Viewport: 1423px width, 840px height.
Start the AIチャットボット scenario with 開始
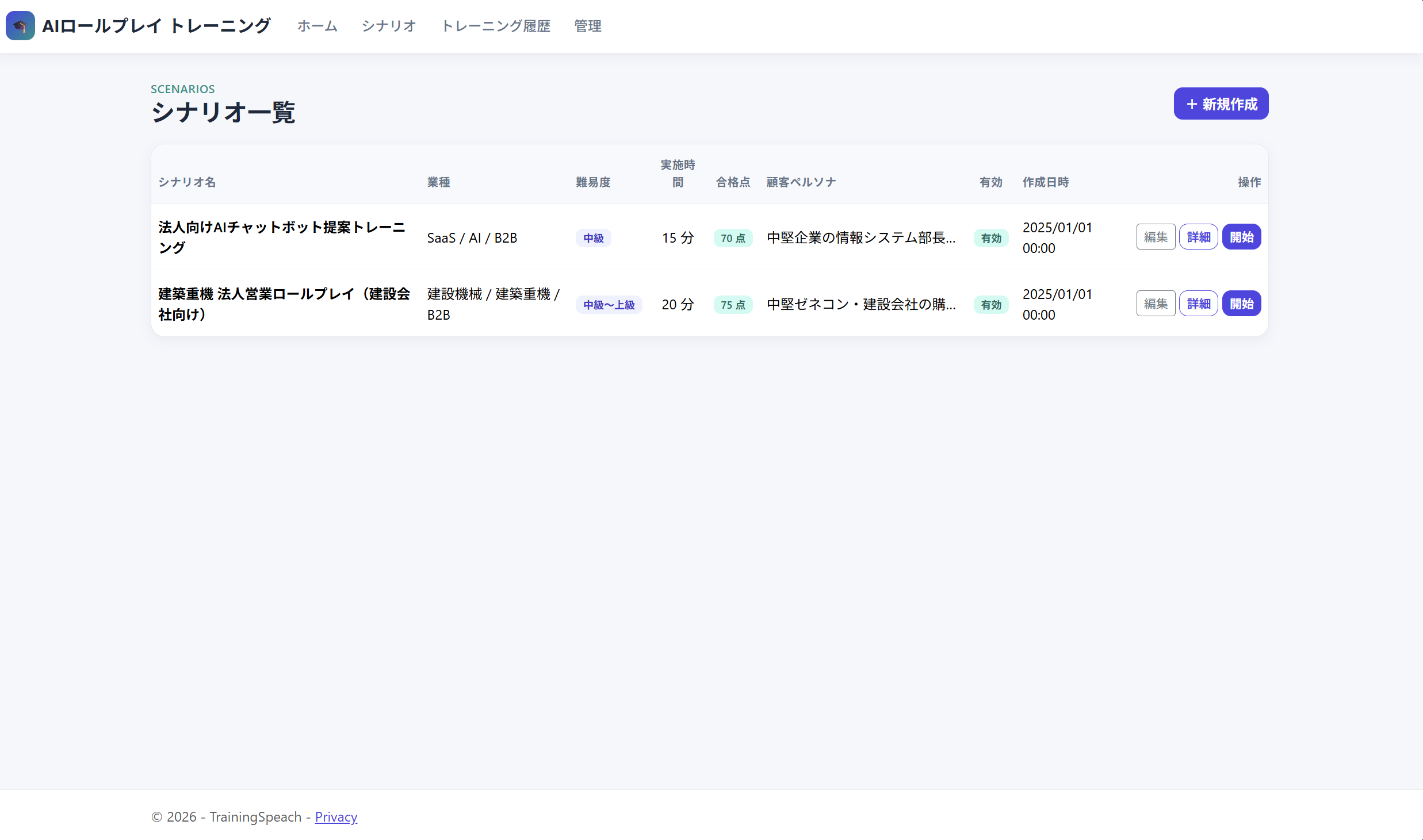[1242, 237]
